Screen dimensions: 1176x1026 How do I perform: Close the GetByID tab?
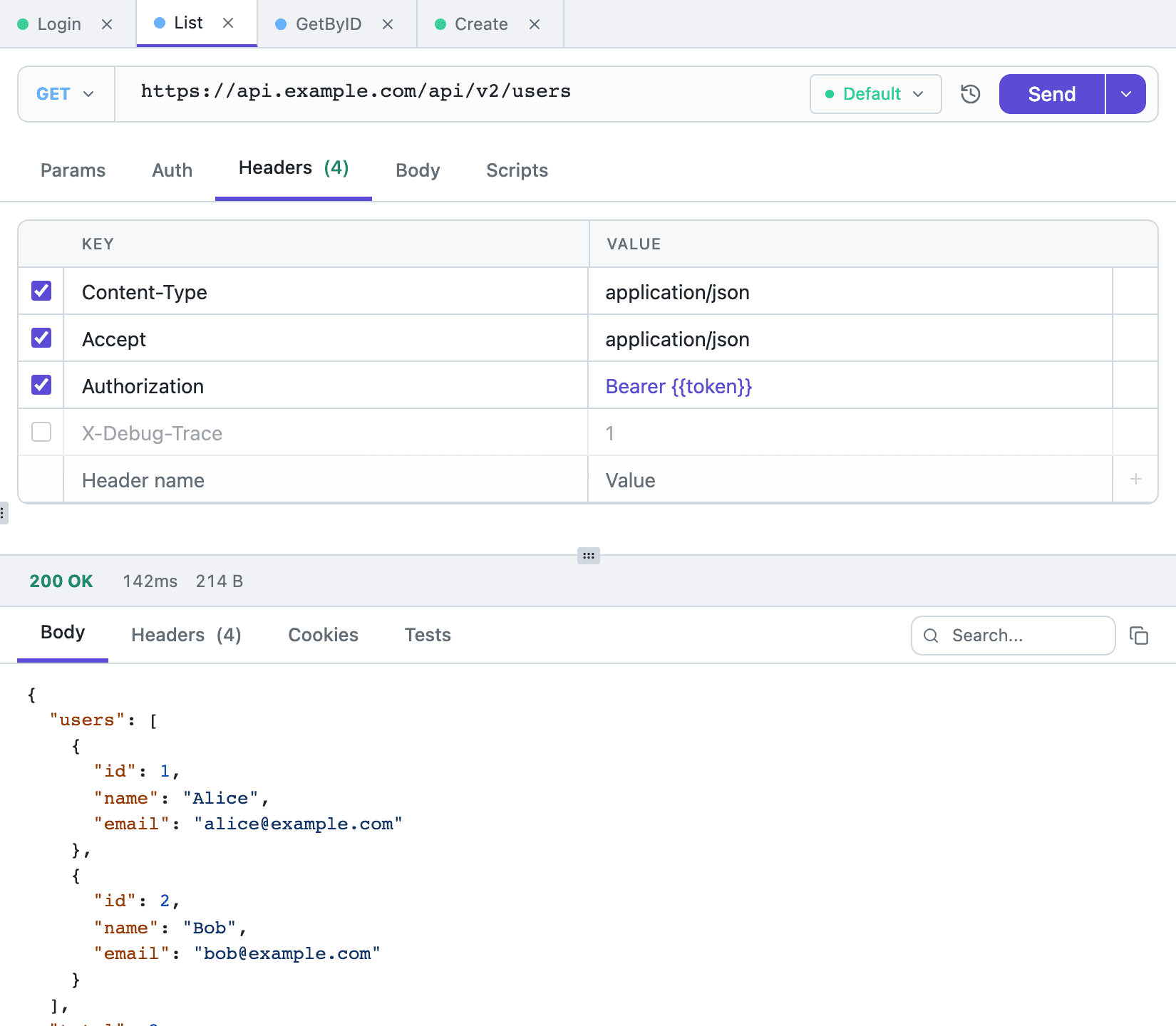click(388, 24)
